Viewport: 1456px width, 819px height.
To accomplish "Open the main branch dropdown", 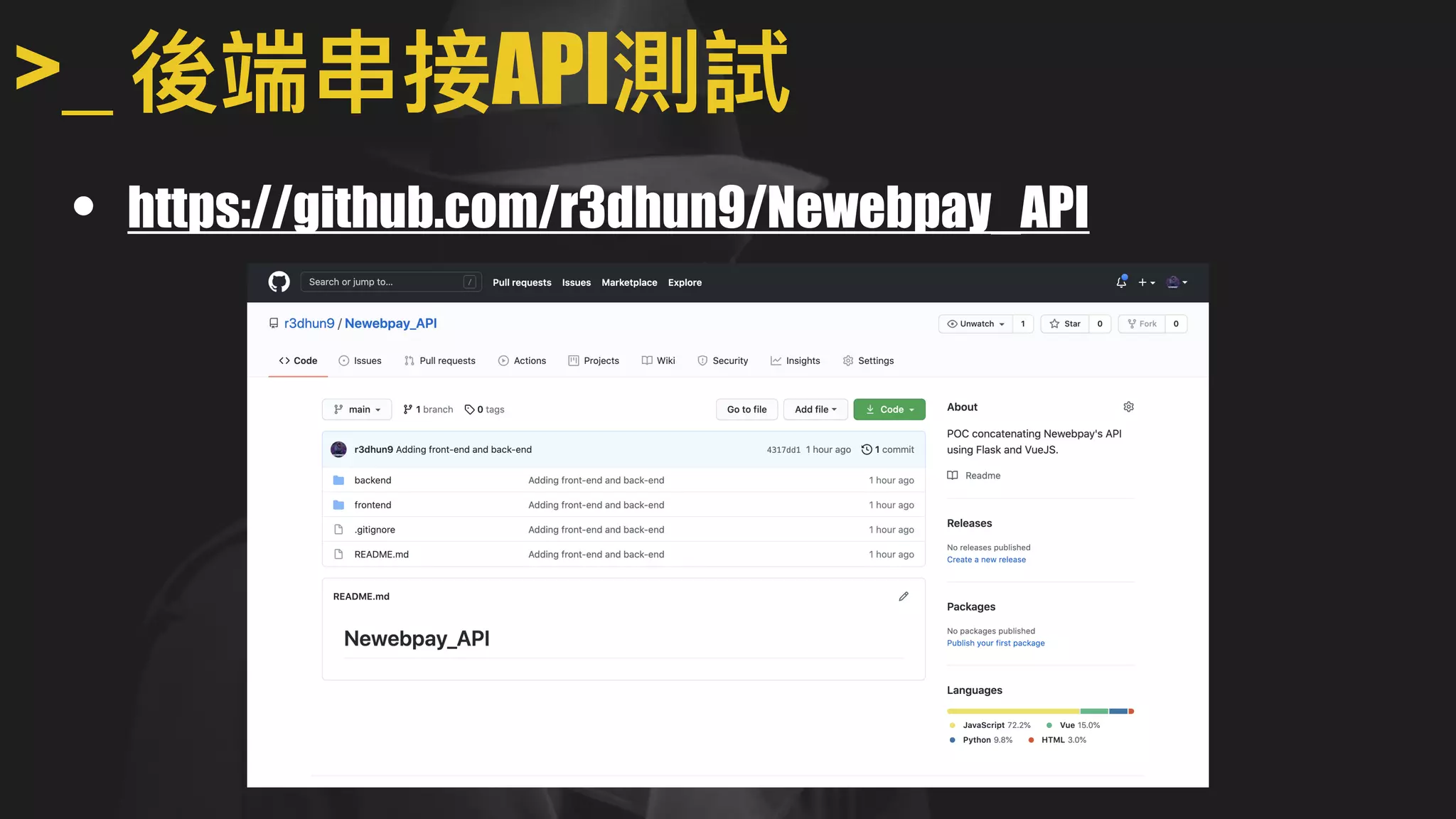I will 357,409.
